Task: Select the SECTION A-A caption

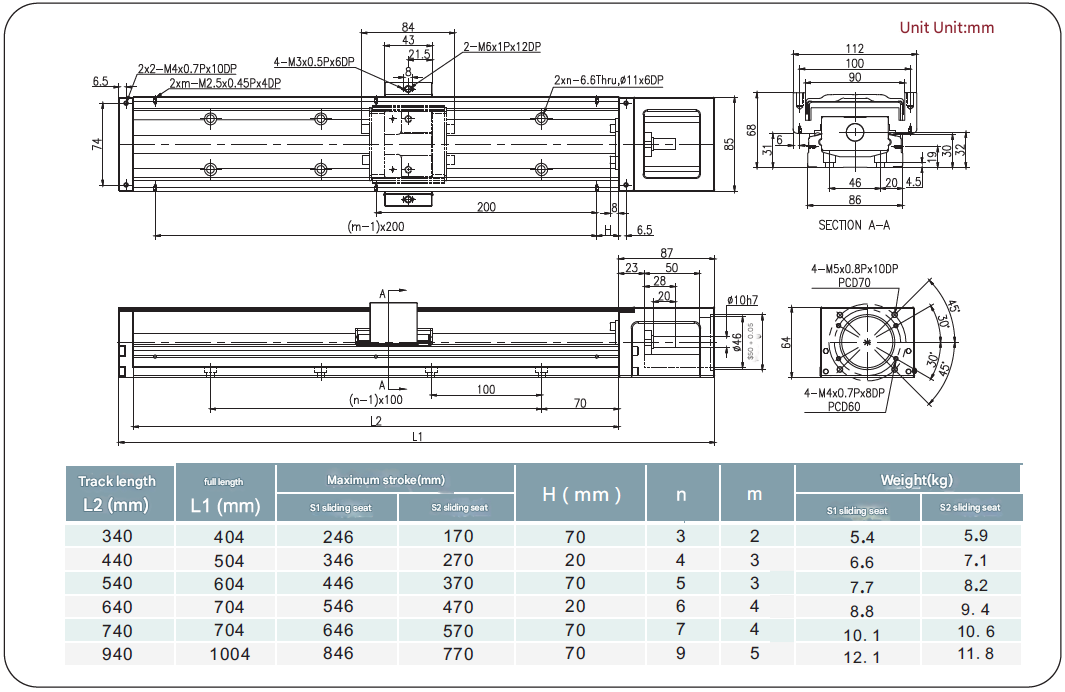Action: tap(853, 225)
